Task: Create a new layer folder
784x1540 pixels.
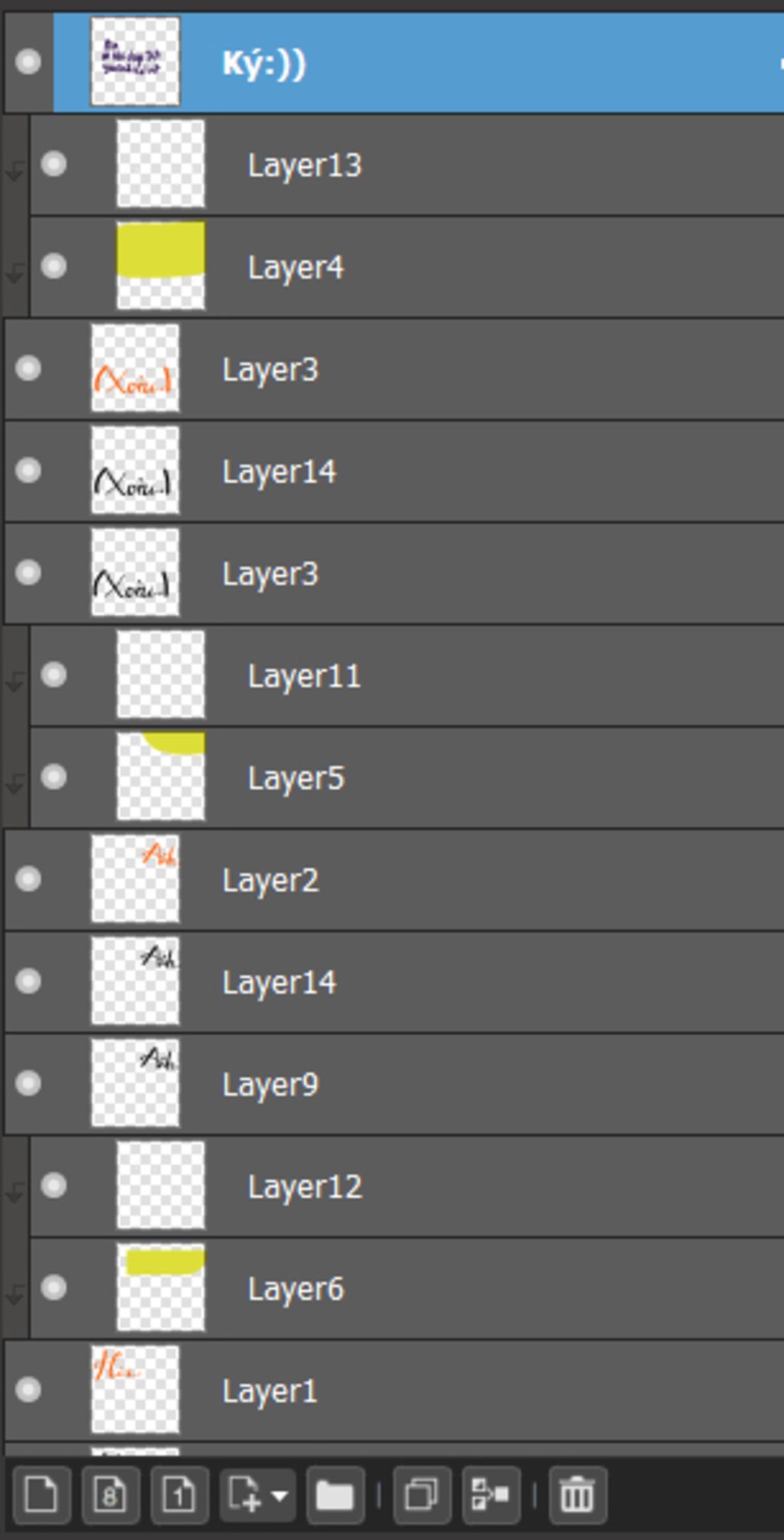Action: click(335, 1494)
